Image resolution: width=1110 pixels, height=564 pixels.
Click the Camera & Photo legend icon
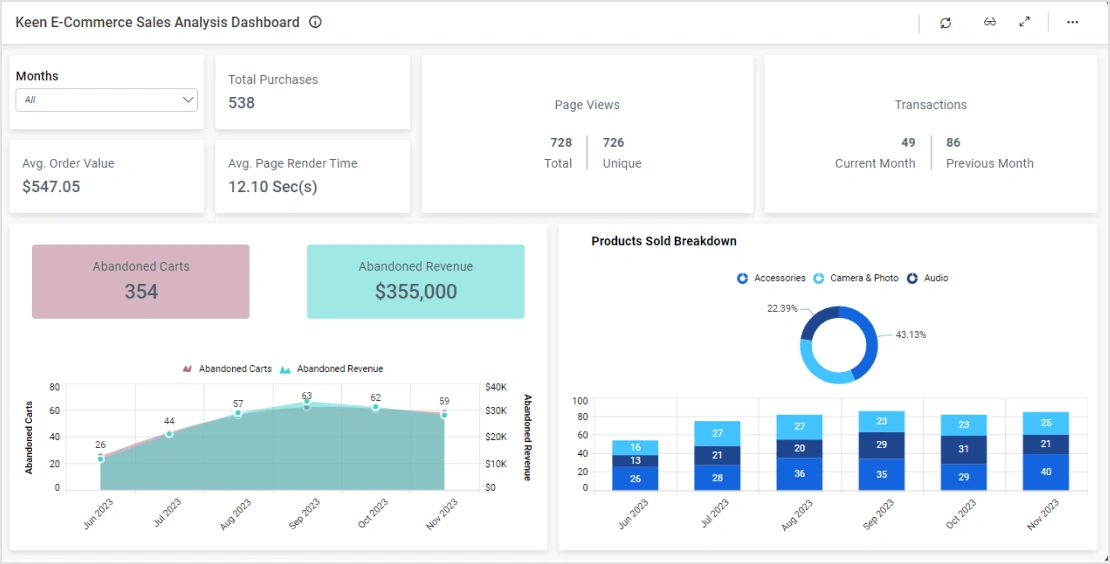[x=819, y=278]
